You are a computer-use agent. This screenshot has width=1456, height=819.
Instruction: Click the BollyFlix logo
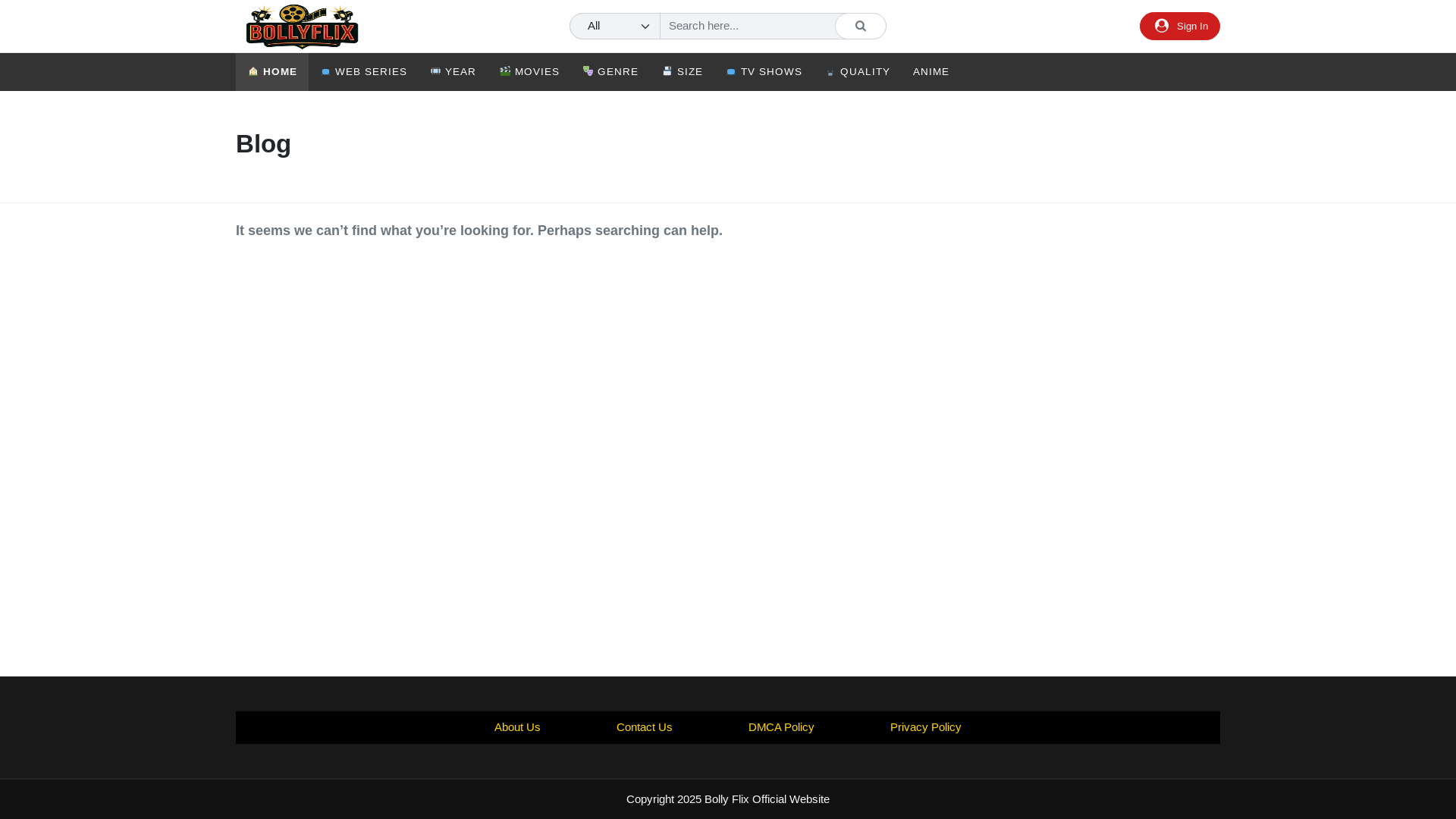302,27
